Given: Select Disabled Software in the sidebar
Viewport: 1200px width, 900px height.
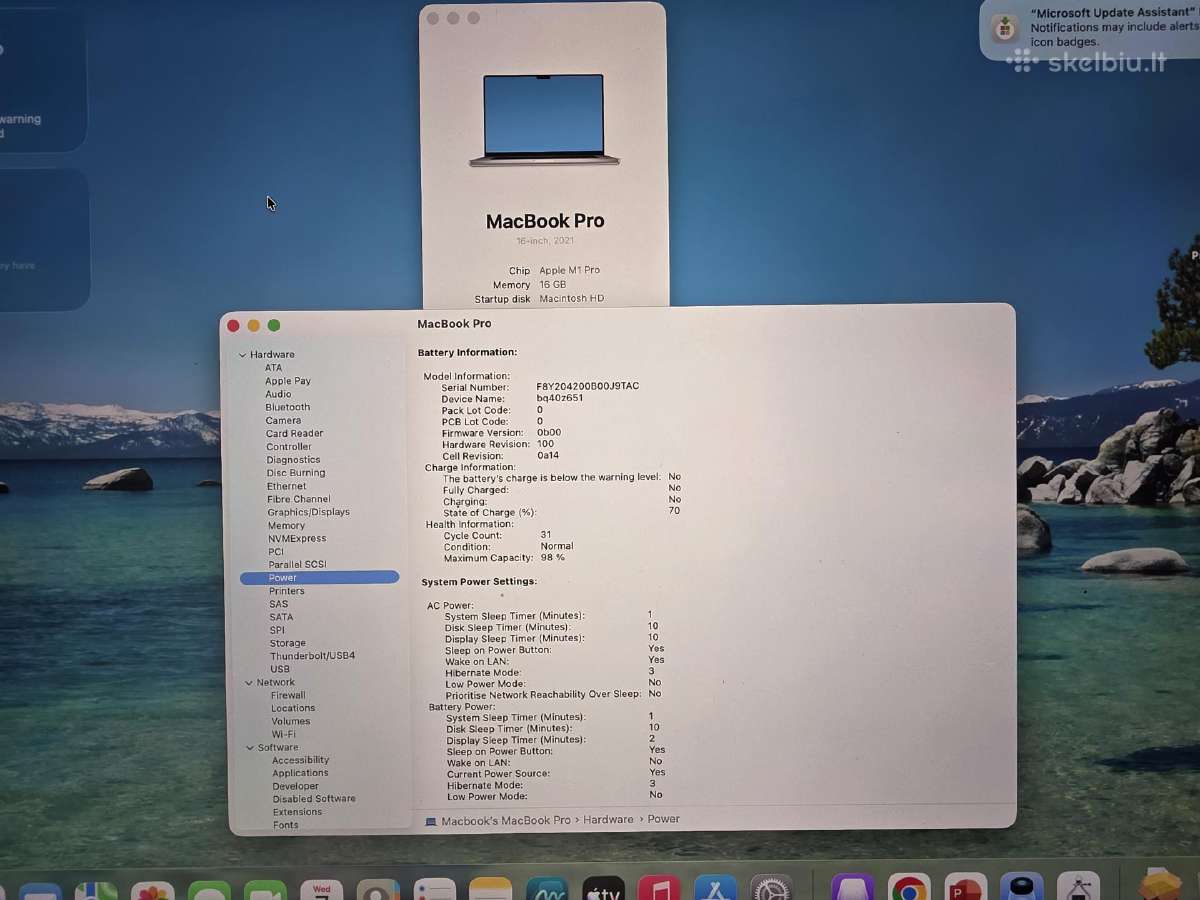Looking at the screenshot, I should [x=314, y=799].
